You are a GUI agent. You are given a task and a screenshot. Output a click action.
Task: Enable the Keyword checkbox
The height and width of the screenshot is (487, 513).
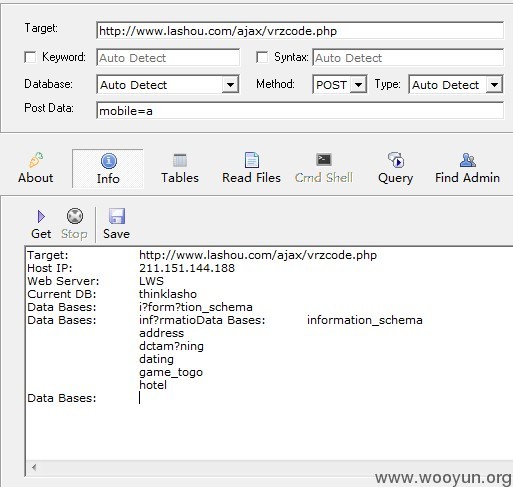tap(30, 57)
